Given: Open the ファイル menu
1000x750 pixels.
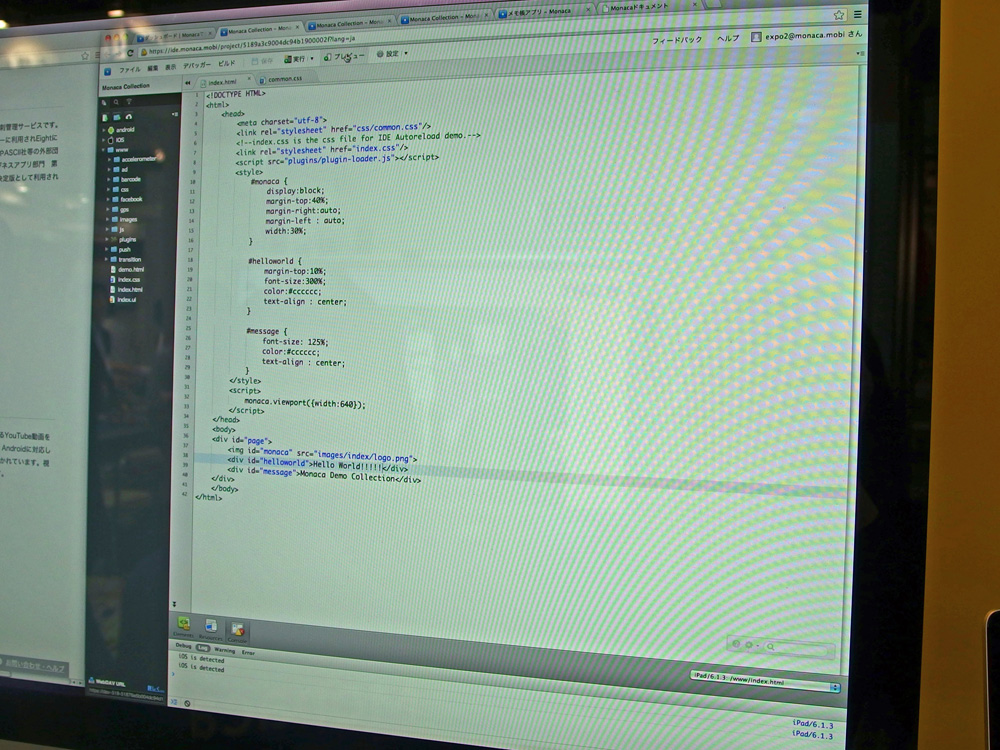Looking at the screenshot, I should [129, 70].
